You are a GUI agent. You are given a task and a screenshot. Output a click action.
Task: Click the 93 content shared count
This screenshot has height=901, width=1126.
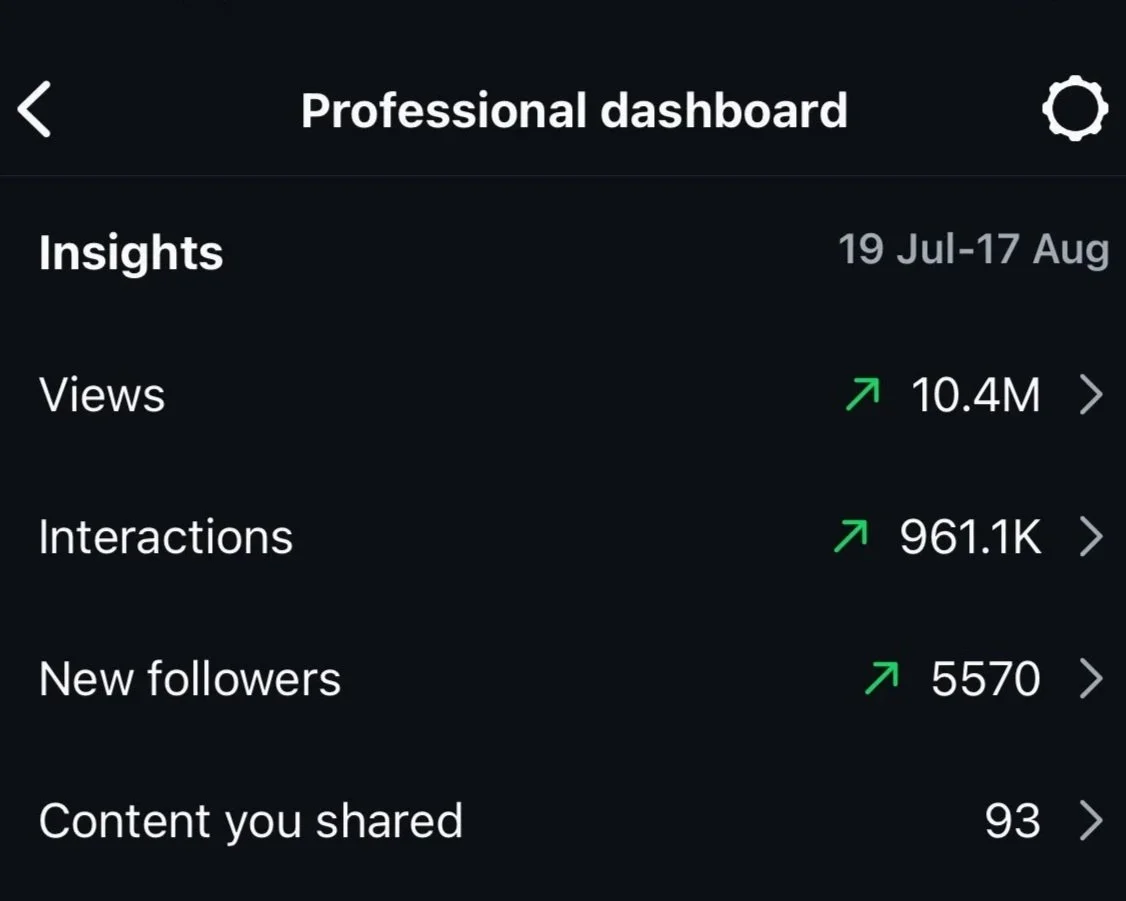(1013, 821)
